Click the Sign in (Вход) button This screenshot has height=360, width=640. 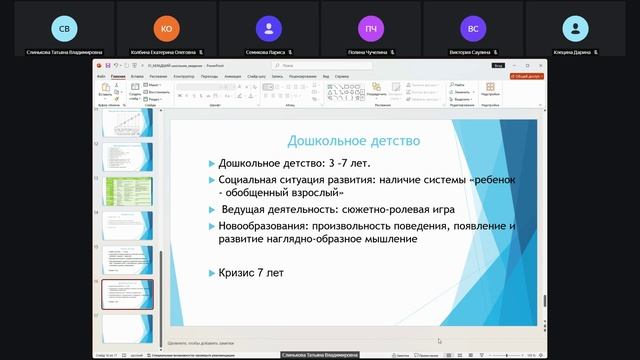498,65
